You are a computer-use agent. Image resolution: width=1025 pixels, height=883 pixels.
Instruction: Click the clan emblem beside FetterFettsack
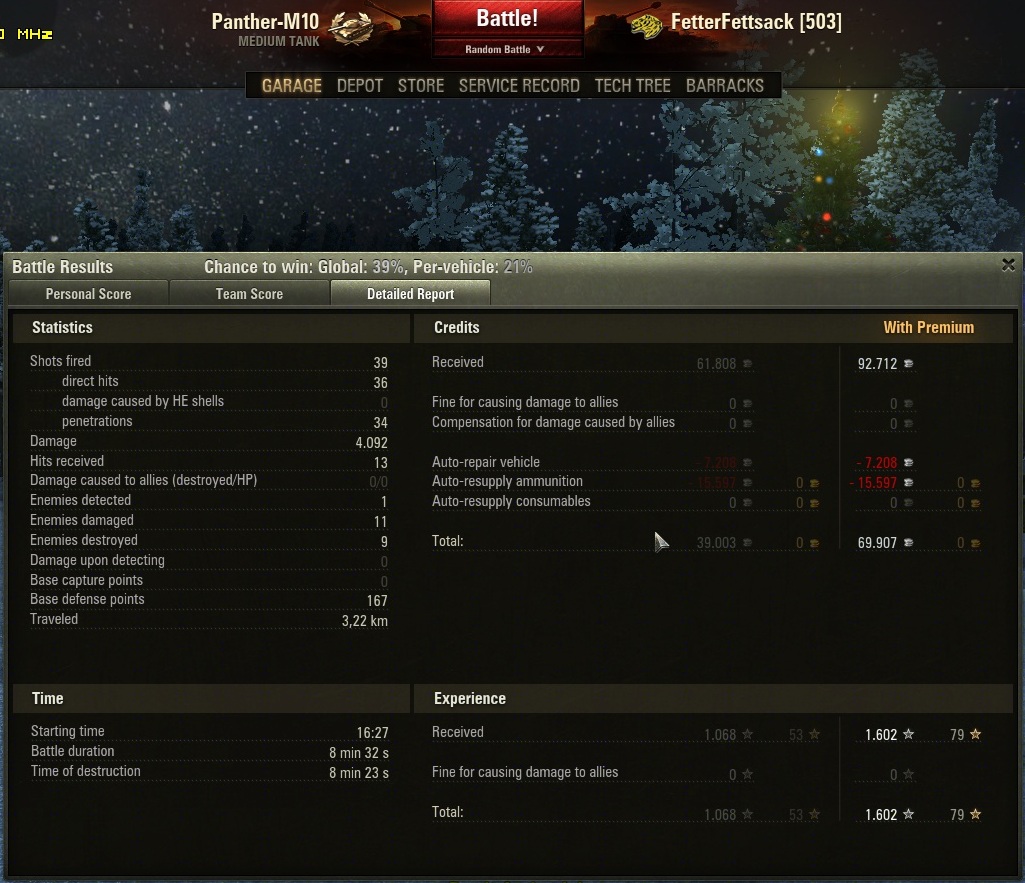click(647, 26)
